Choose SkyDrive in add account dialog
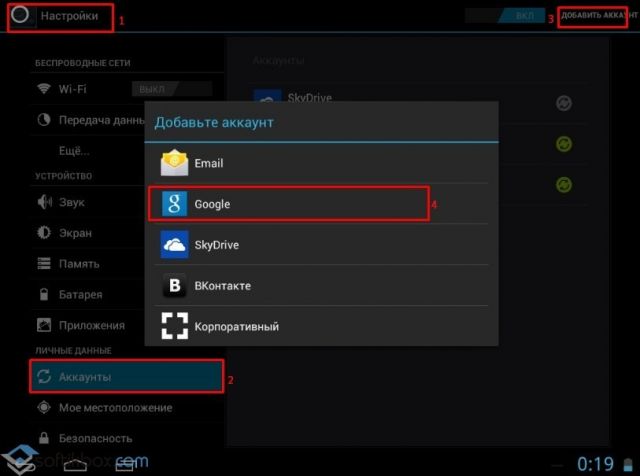 coord(321,245)
